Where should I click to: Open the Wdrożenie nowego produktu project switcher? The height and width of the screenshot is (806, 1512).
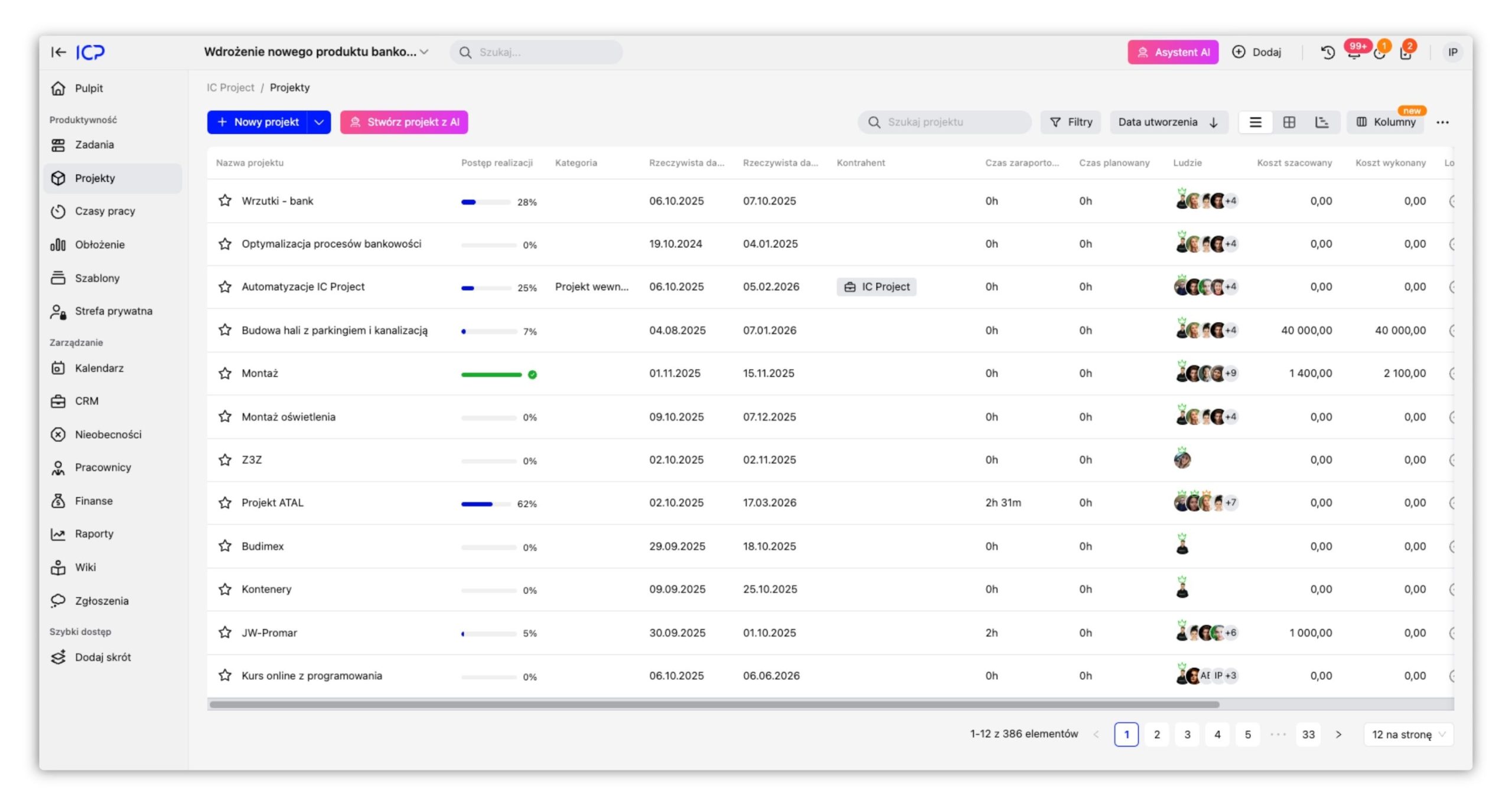(316, 52)
